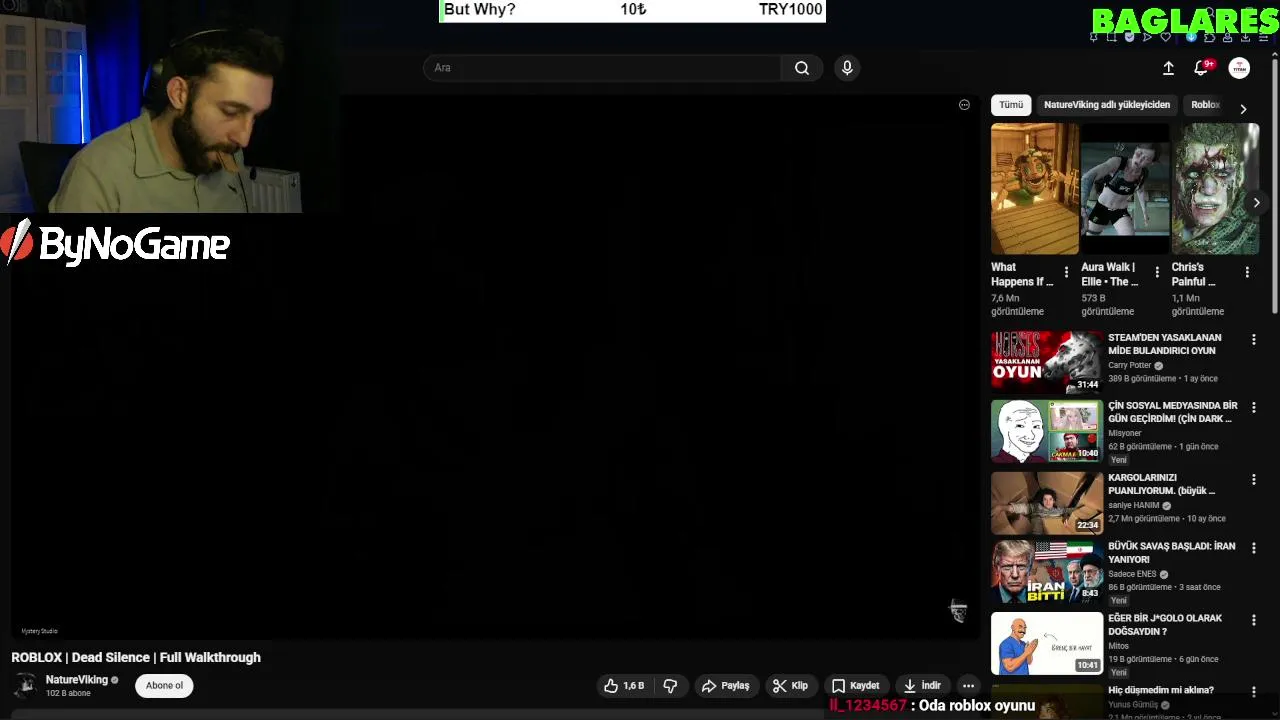Viewport: 1280px width, 720px height.
Task: Open options for EĞER BİR J*GOLO video
Action: tap(1253, 620)
